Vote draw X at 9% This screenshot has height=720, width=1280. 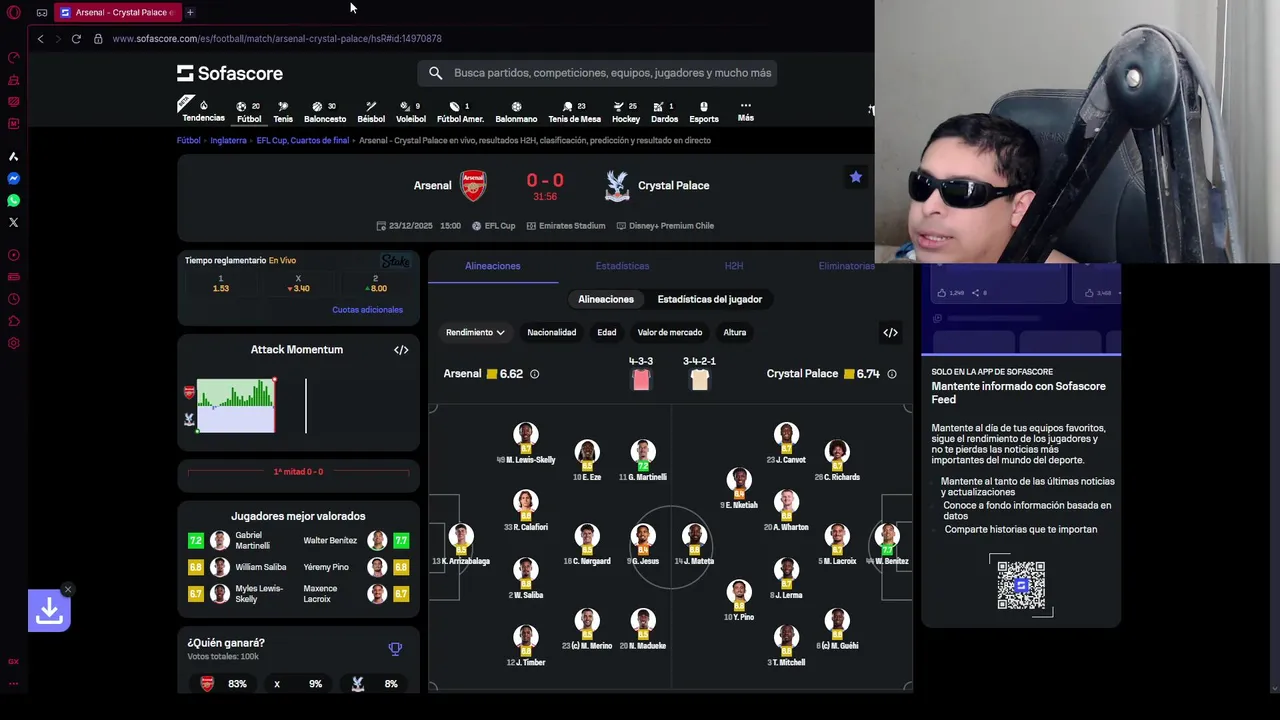[298, 684]
